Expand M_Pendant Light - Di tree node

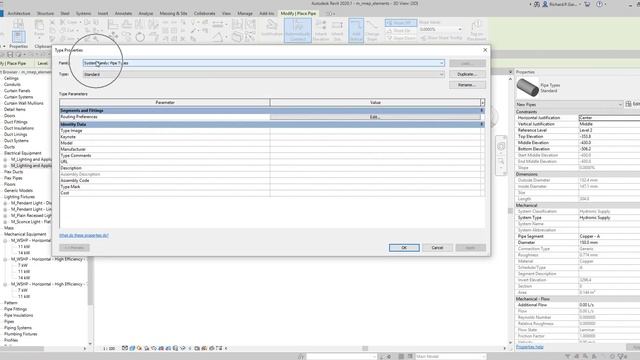[x=5, y=203]
